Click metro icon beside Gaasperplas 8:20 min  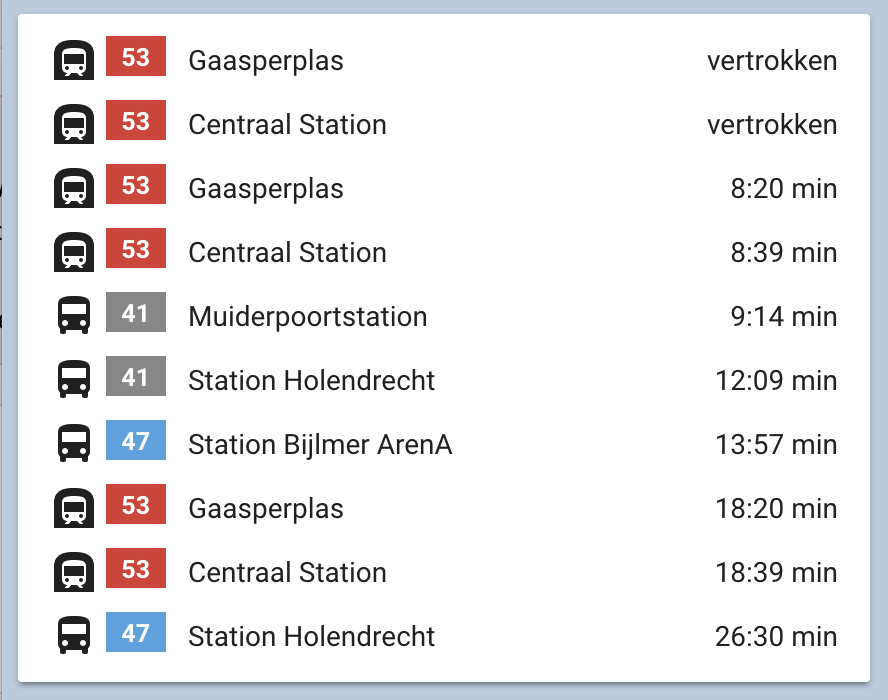[73, 188]
